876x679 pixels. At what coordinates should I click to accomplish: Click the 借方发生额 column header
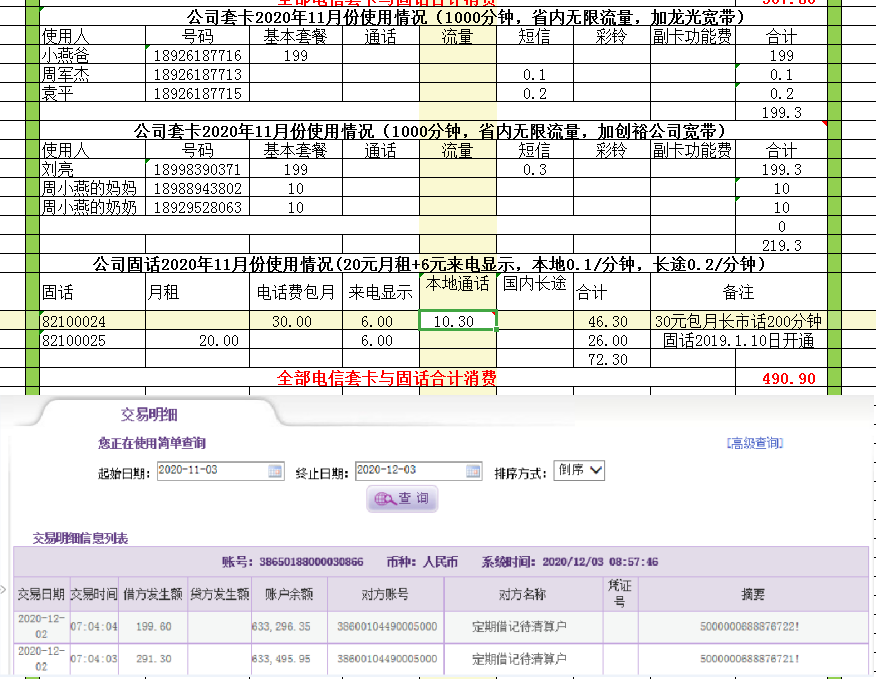coord(153,593)
